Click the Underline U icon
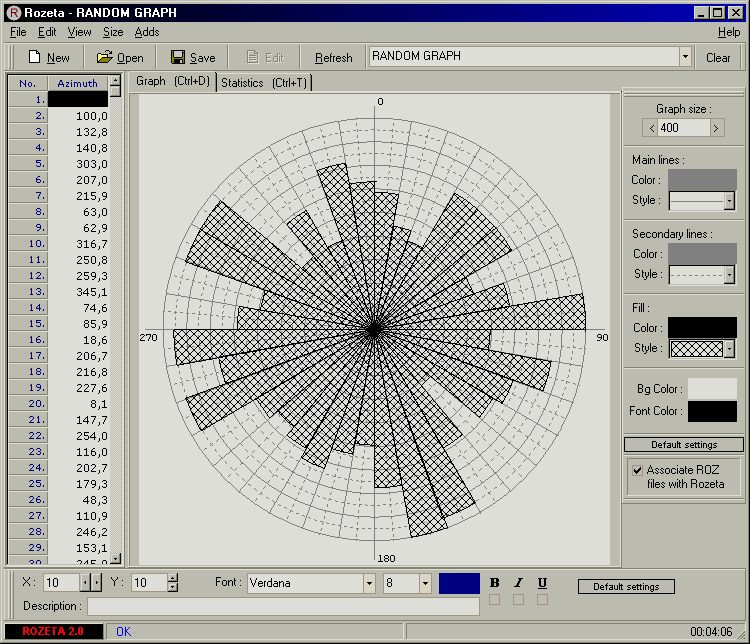The image size is (750, 644). tap(542, 583)
